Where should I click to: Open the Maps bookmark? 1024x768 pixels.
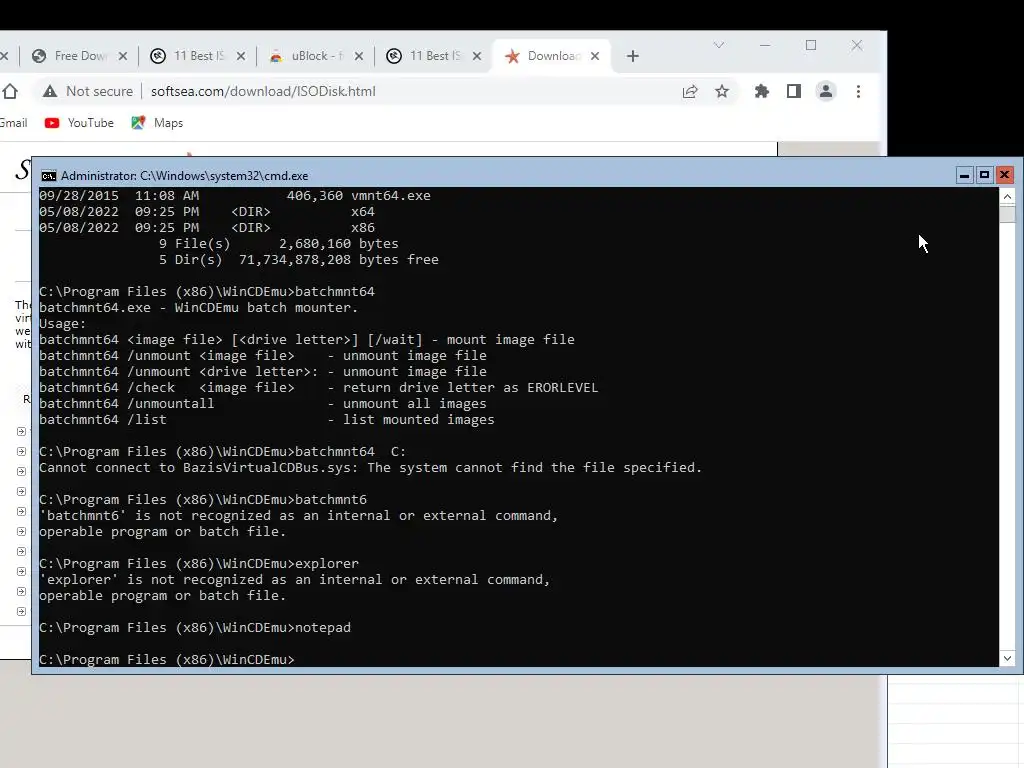pos(157,123)
